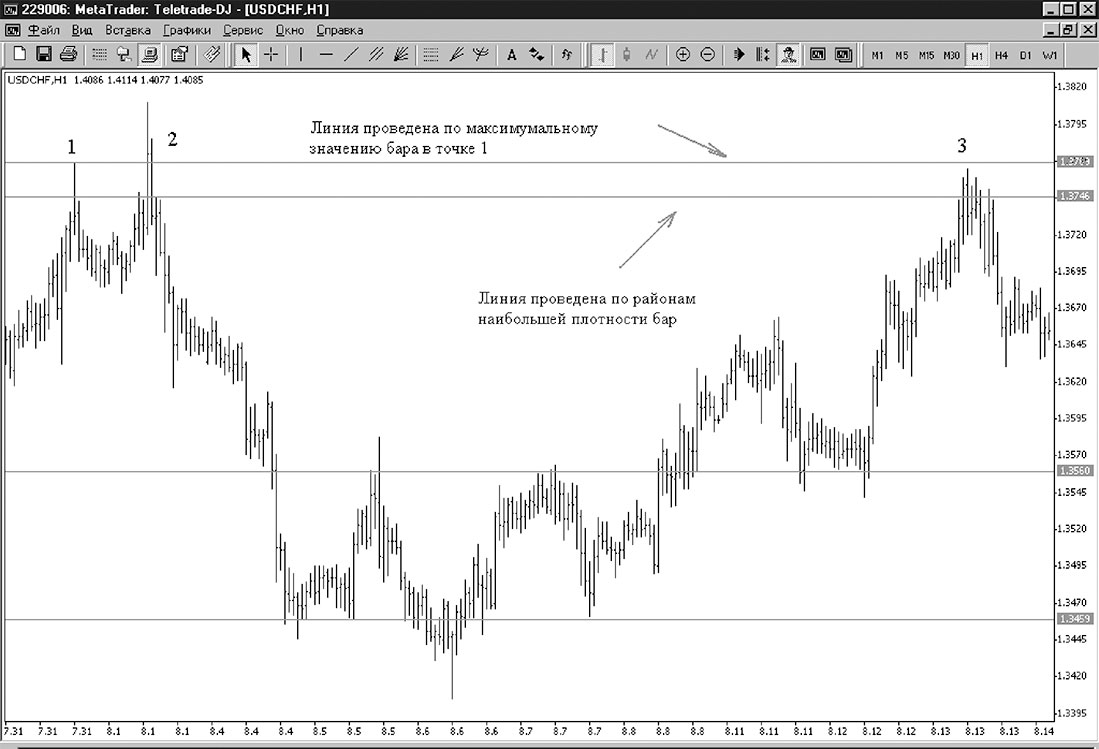
Task: Click the 1.3560 price label
Action: coord(1074,471)
